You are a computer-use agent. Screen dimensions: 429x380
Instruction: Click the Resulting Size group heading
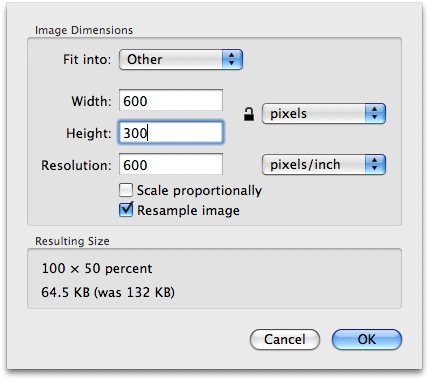click(x=72, y=241)
